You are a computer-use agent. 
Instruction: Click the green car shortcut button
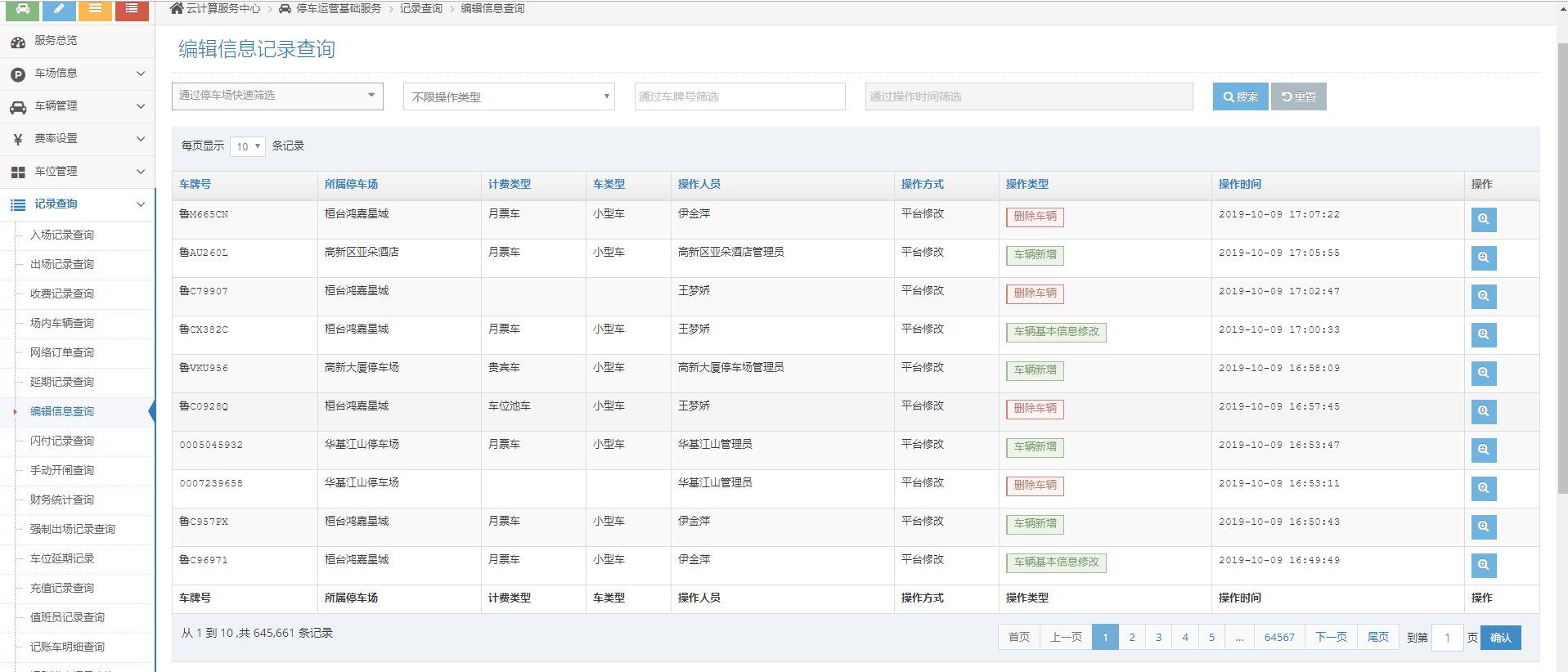pyautogui.click(x=23, y=10)
